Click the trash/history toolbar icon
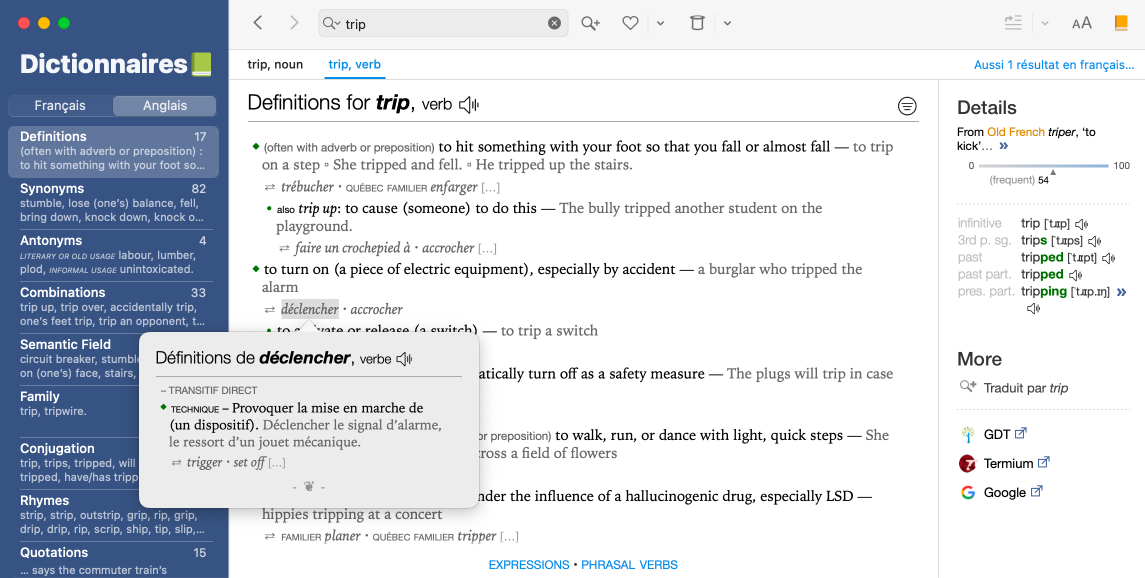 coord(698,23)
